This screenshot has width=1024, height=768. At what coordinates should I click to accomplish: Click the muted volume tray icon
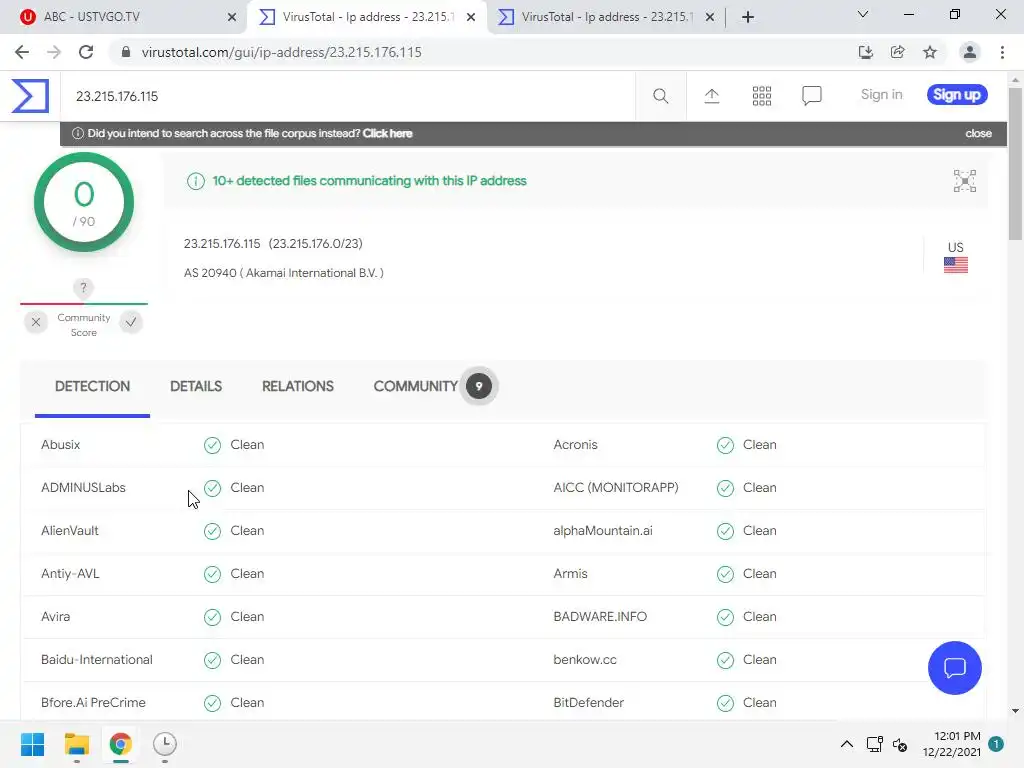(900, 744)
